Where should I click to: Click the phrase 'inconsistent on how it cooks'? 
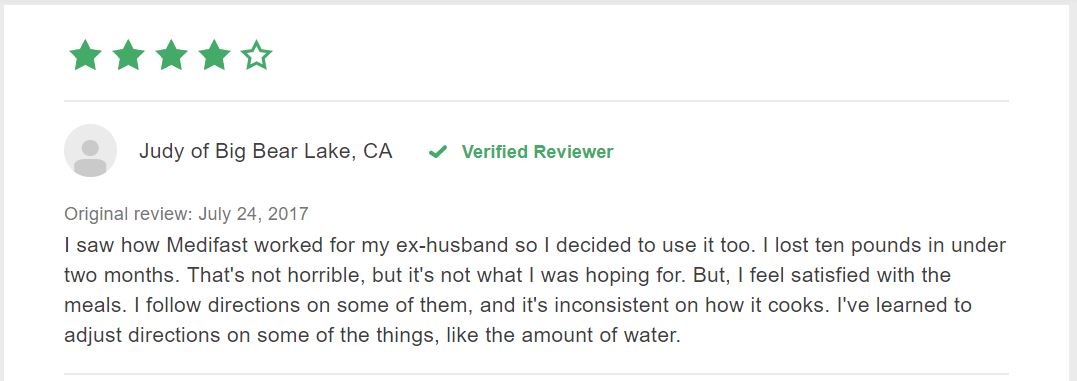[x=688, y=305]
